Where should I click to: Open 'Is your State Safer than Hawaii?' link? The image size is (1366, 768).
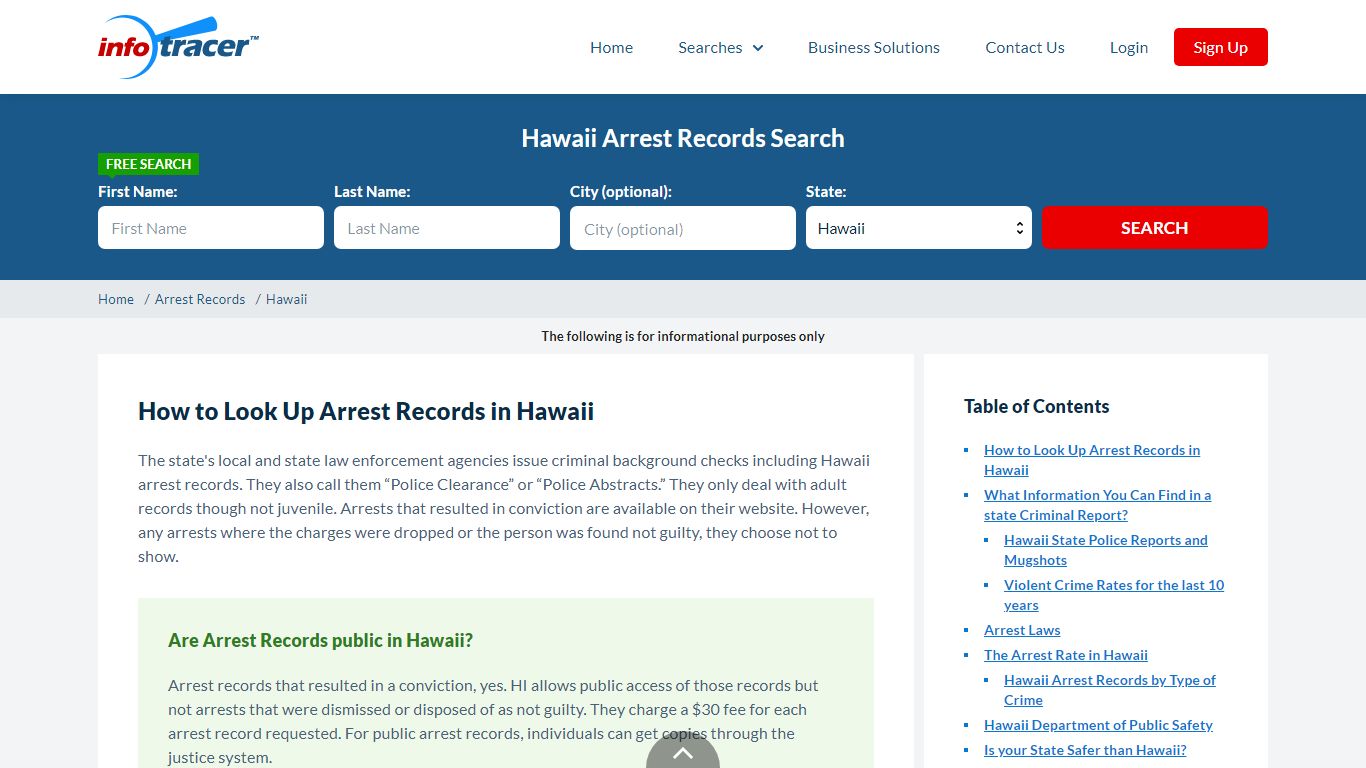pos(1085,750)
